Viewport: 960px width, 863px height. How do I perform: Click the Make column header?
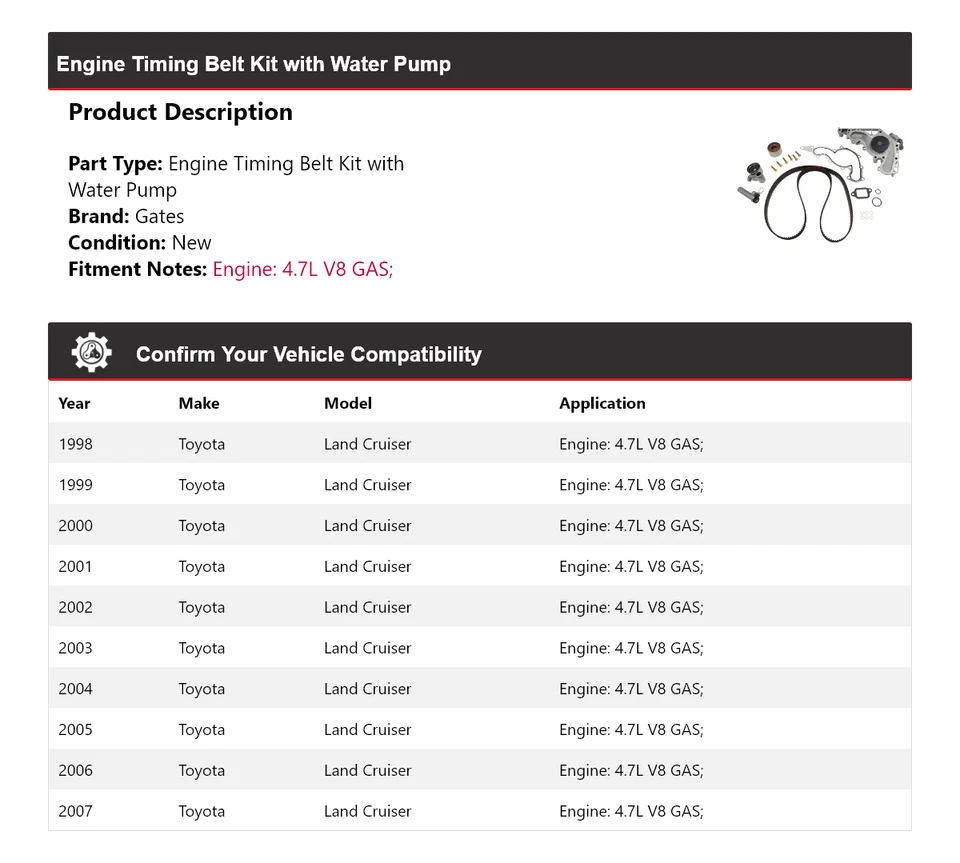199,403
